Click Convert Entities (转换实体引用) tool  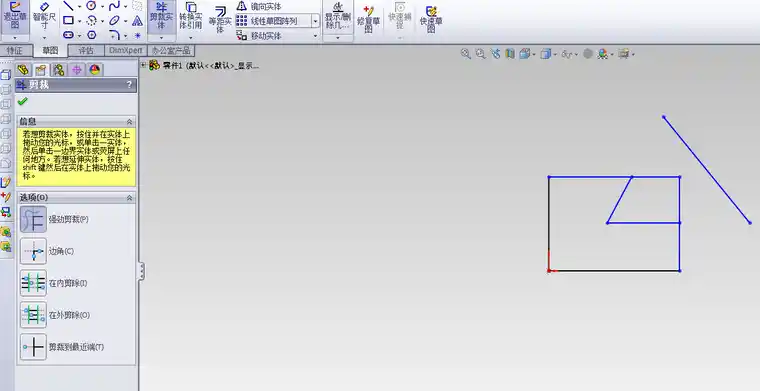pos(190,16)
